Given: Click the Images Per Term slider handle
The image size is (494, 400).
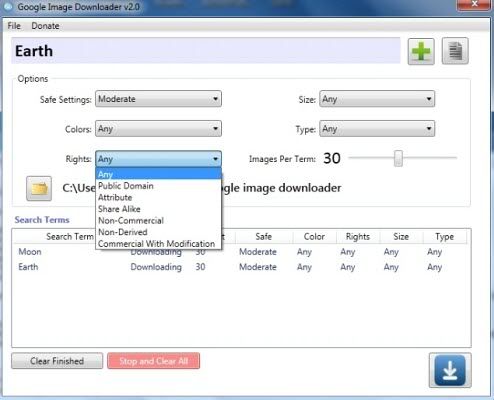Looking at the screenshot, I should (398, 158).
